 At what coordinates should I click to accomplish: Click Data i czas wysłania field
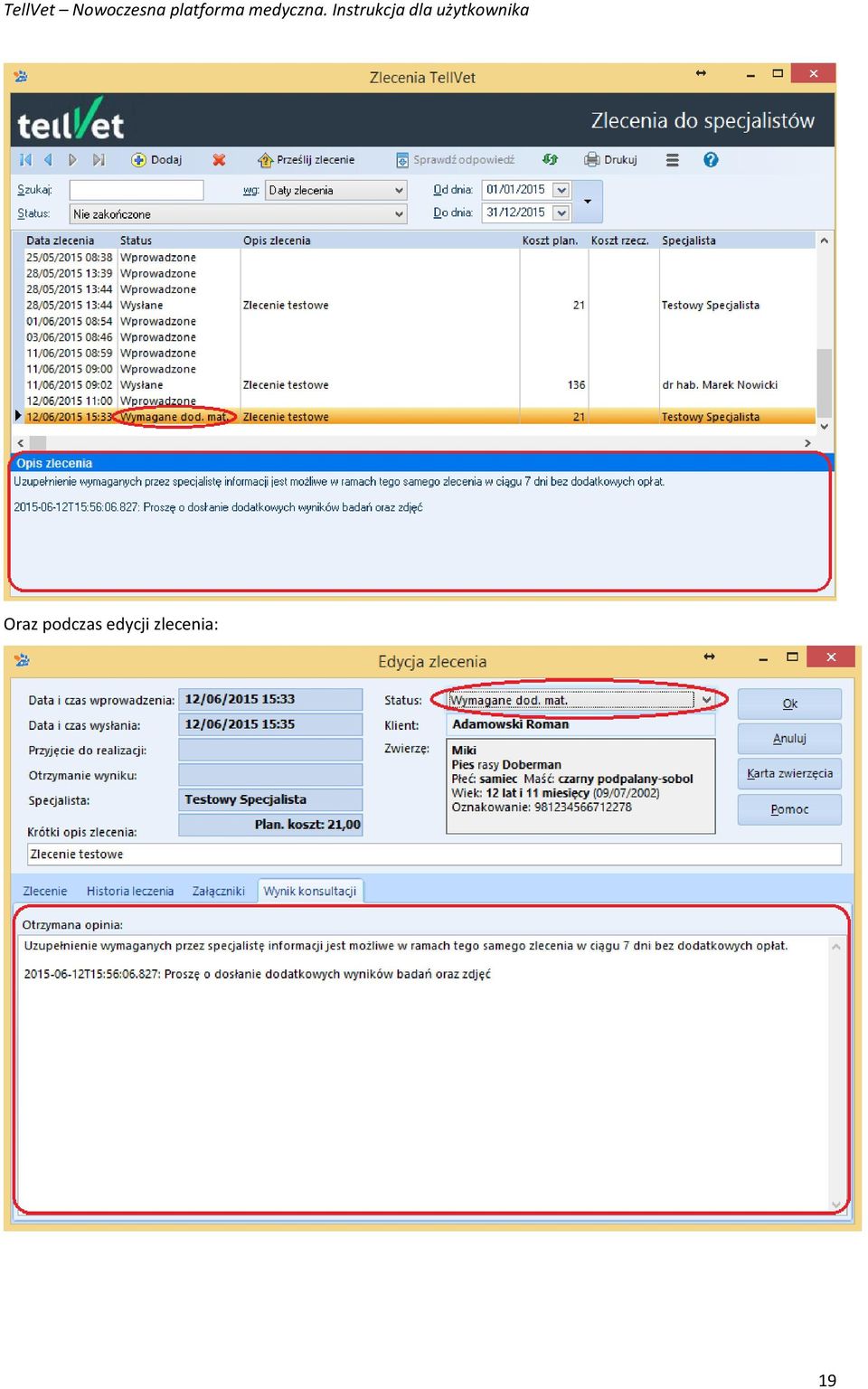(270, 724)
